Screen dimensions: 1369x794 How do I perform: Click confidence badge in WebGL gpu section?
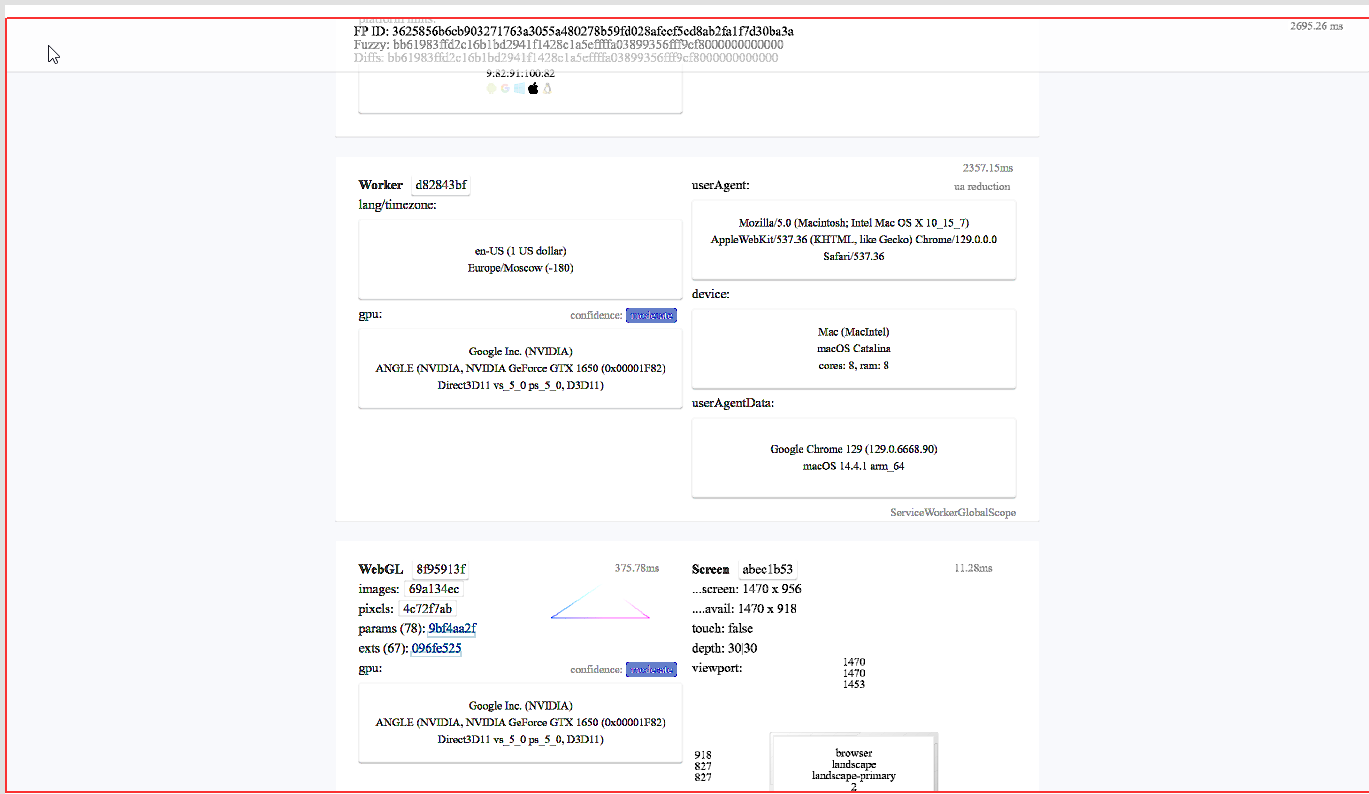tap(651, 670)
